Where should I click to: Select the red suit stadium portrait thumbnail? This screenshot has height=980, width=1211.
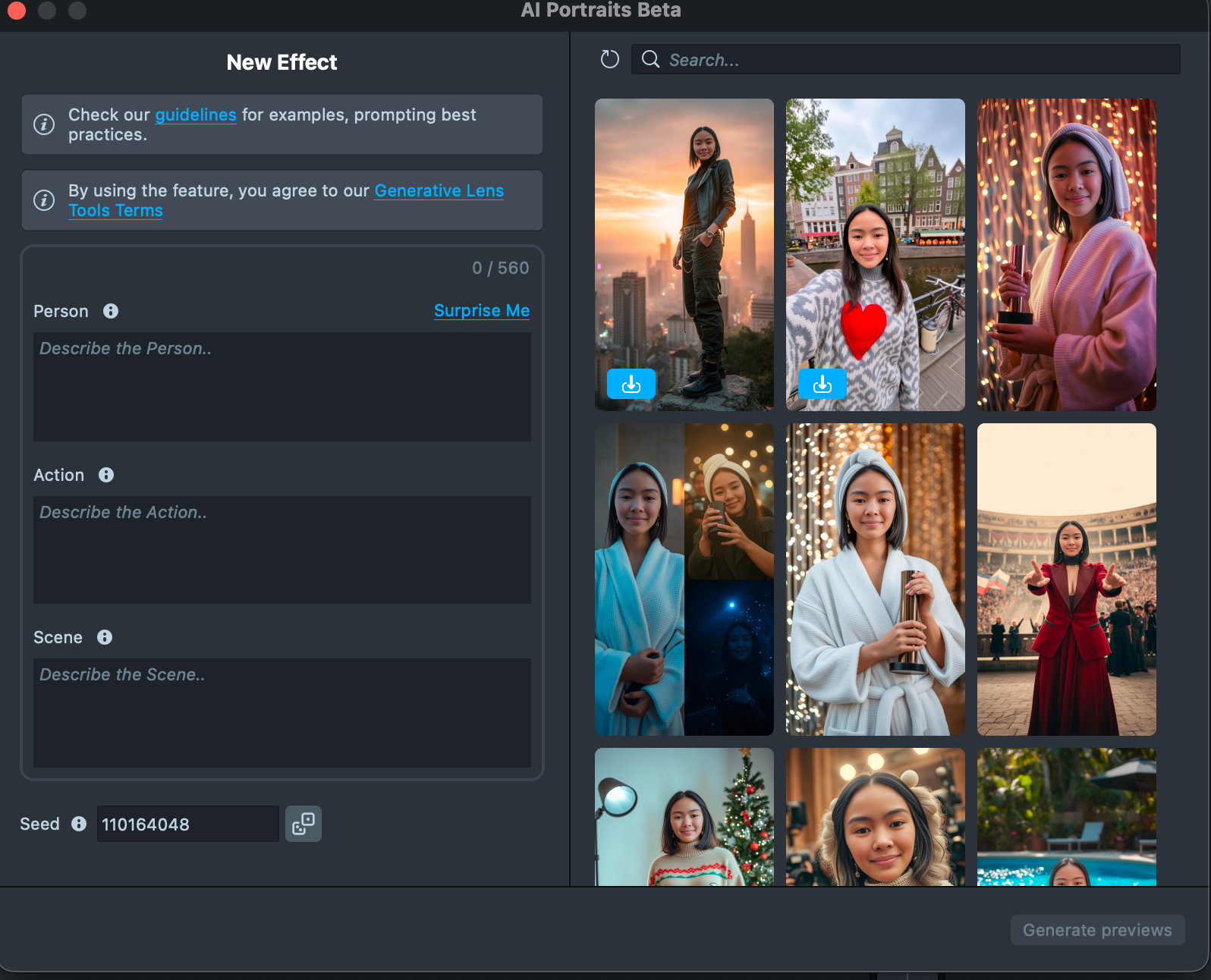pyautogui.click(x=1066, y=580)
